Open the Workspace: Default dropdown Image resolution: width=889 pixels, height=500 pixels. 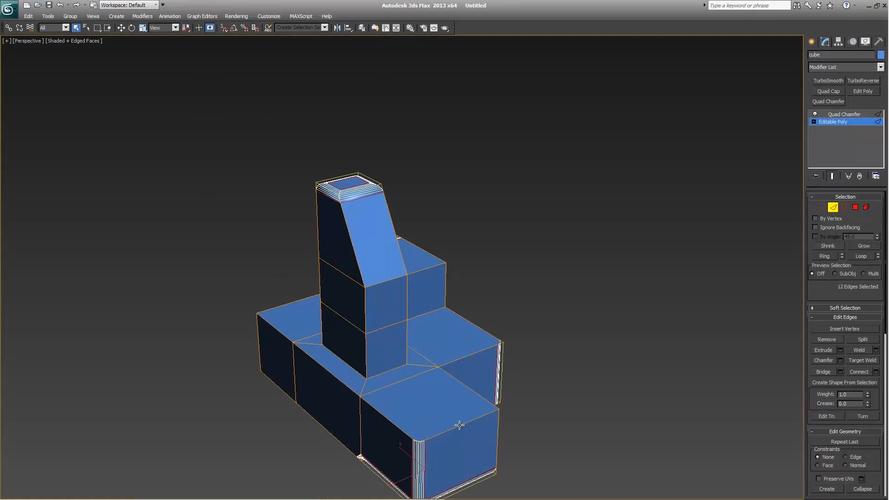(129, 5)
